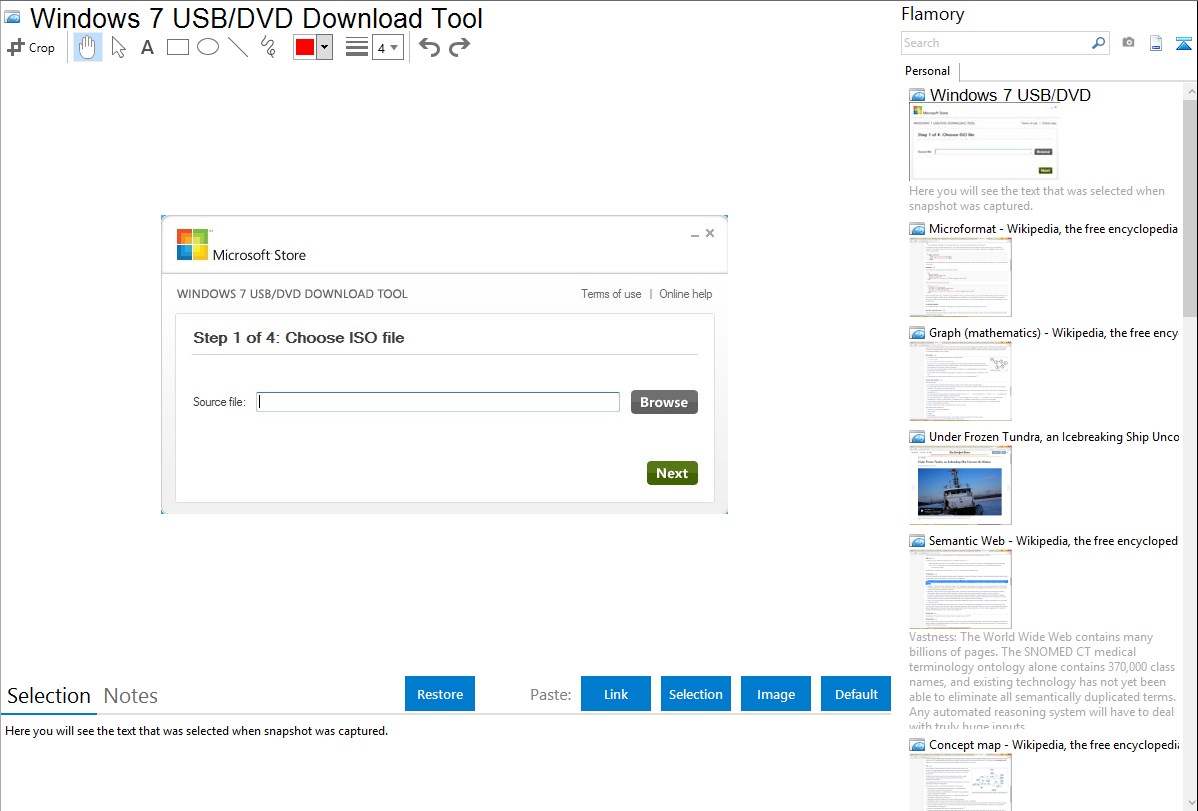1198x811 pixels.
Task: Click the Flamory icon beside Concept map entry
Action: (x=917, y=745)
